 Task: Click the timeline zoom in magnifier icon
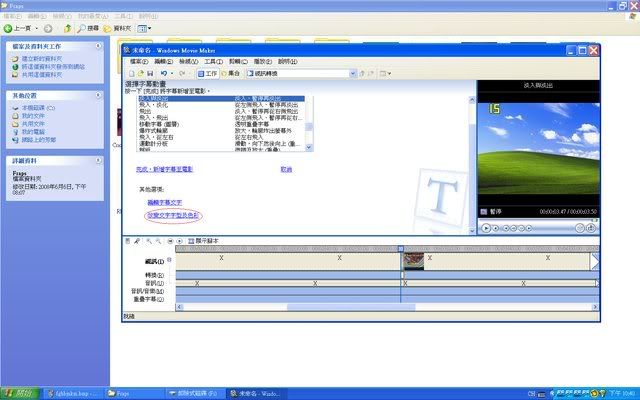point(148,241)
